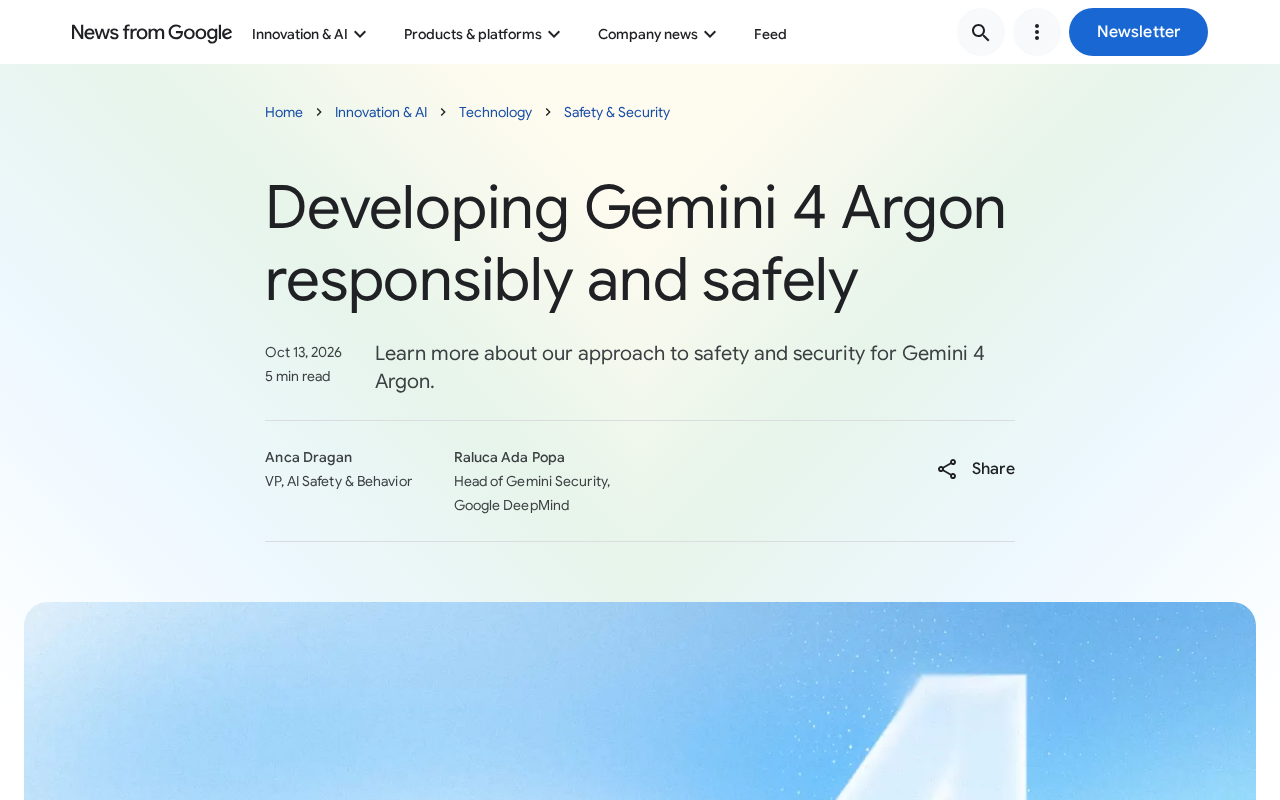Click VP, AI Safety & Behavior title

(x=338, y=481)
